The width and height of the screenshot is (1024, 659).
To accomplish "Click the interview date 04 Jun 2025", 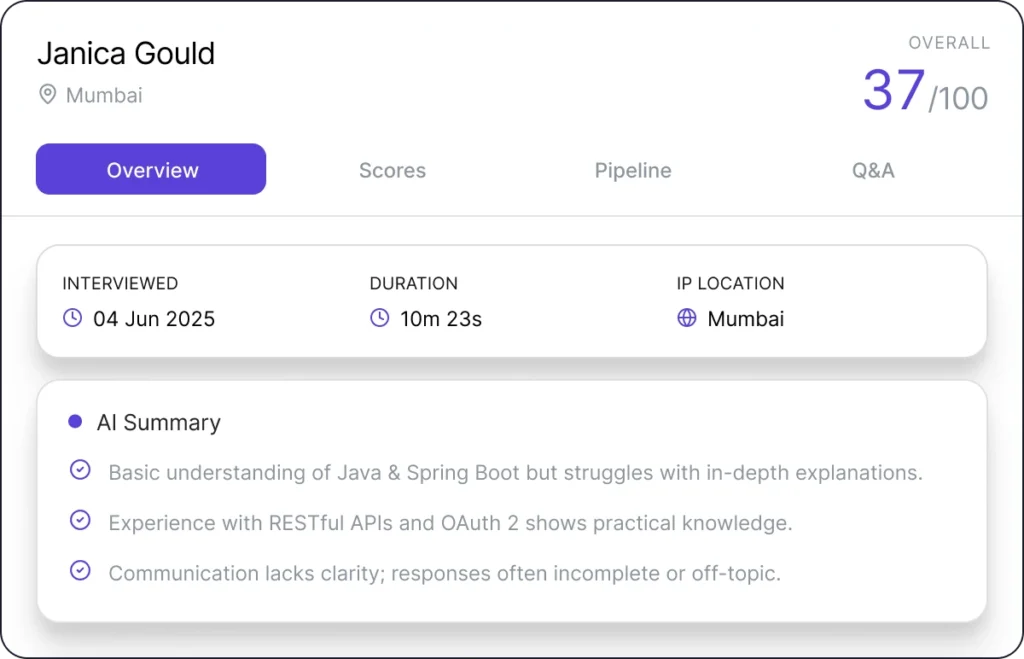I will coord(154,319).
